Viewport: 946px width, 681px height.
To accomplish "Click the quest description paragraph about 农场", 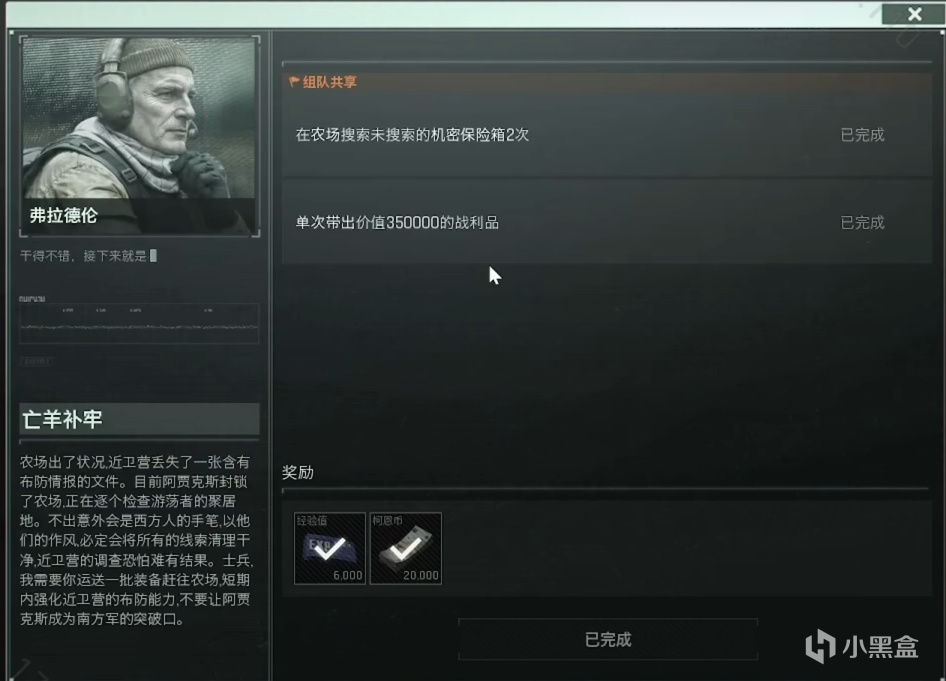I will coord(136,540).
